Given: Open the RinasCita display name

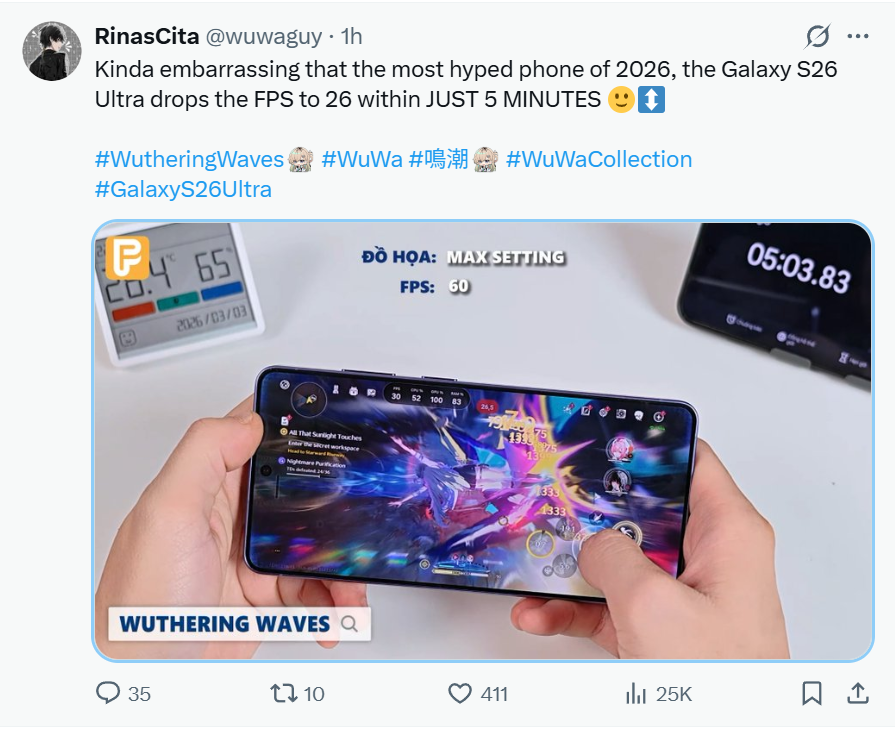Looking at the screenshot, I should (147, 37).
